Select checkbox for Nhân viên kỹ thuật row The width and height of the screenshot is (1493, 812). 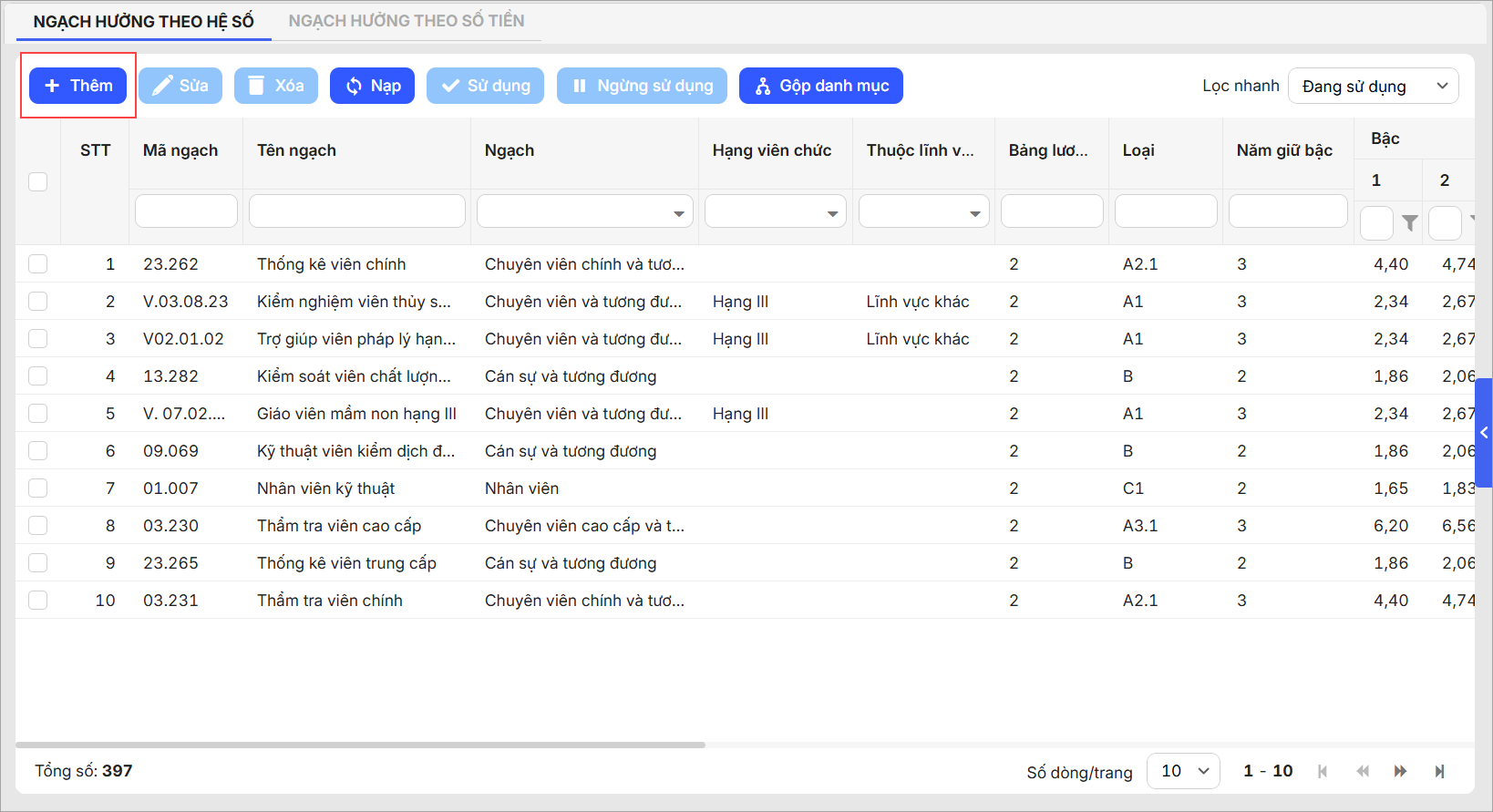[37, 488]
